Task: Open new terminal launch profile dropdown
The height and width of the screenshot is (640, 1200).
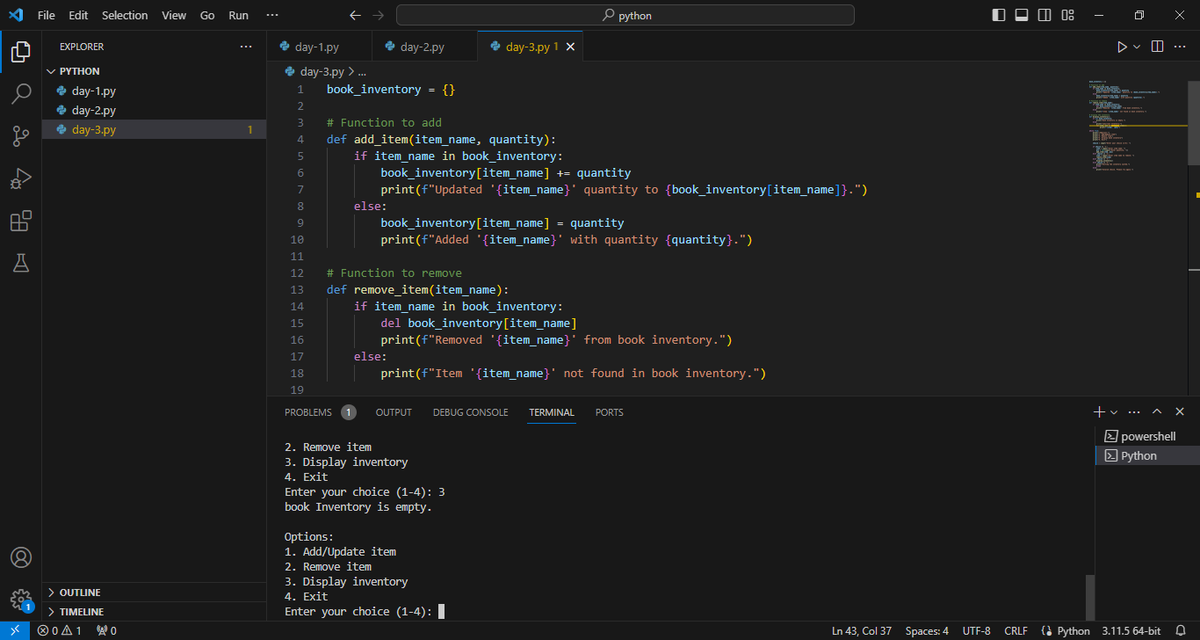Action: (x=1113, y=412)
